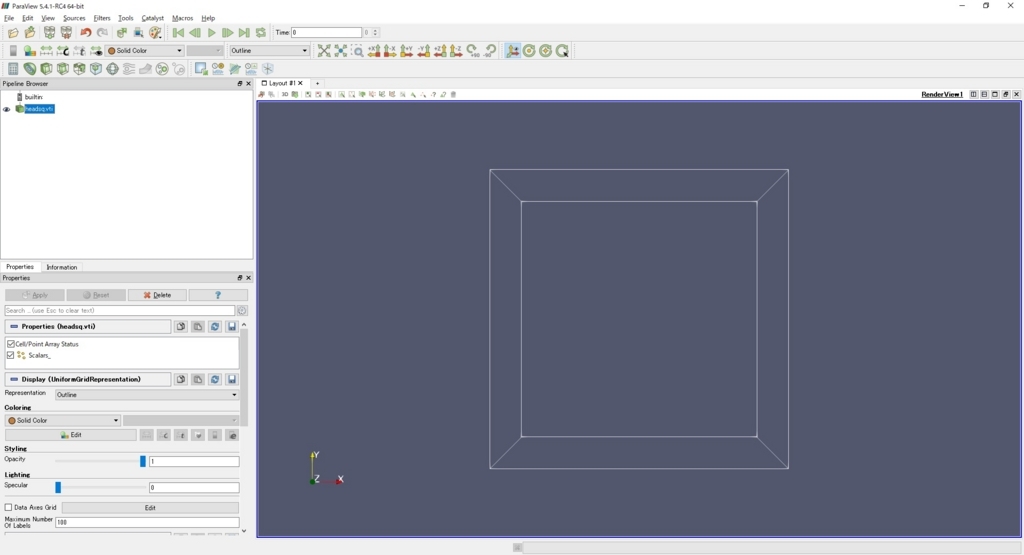Apply the Calculator filter icon

pos(13,69)
